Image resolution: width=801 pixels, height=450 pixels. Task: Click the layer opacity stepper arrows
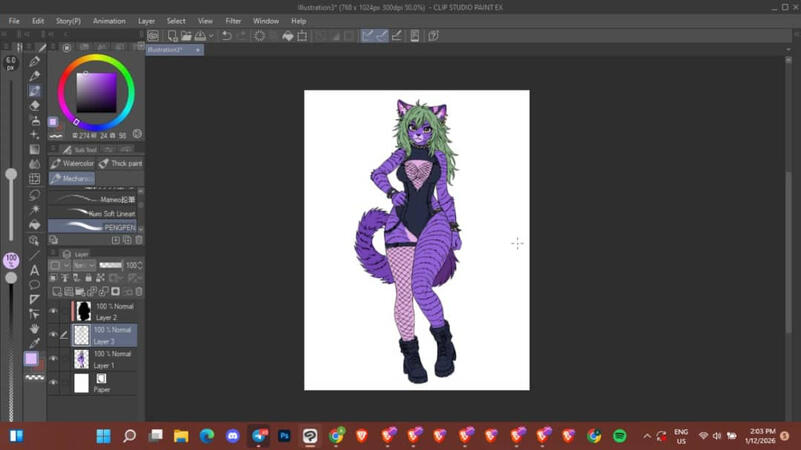tap(140, 265)
